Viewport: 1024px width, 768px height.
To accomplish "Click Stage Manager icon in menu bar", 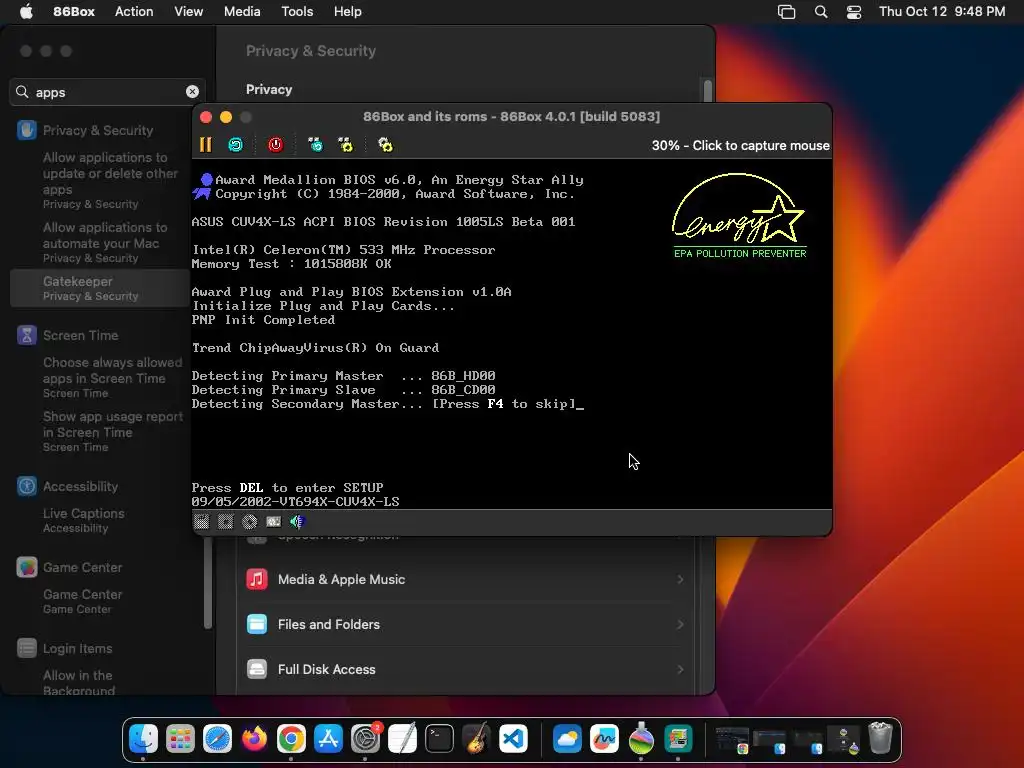I will [786, 12].
